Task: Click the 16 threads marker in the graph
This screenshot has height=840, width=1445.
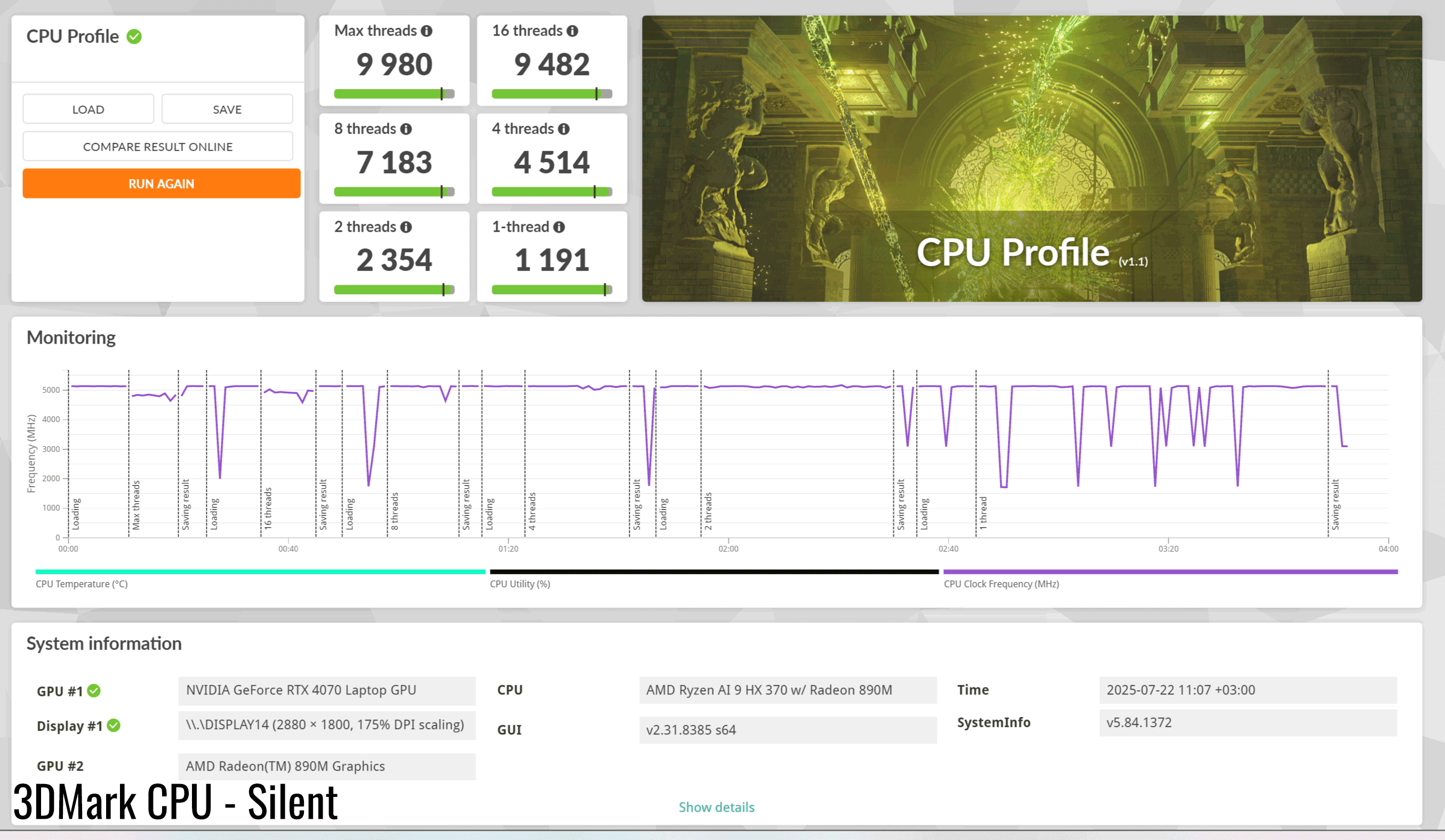Action: 268,508
